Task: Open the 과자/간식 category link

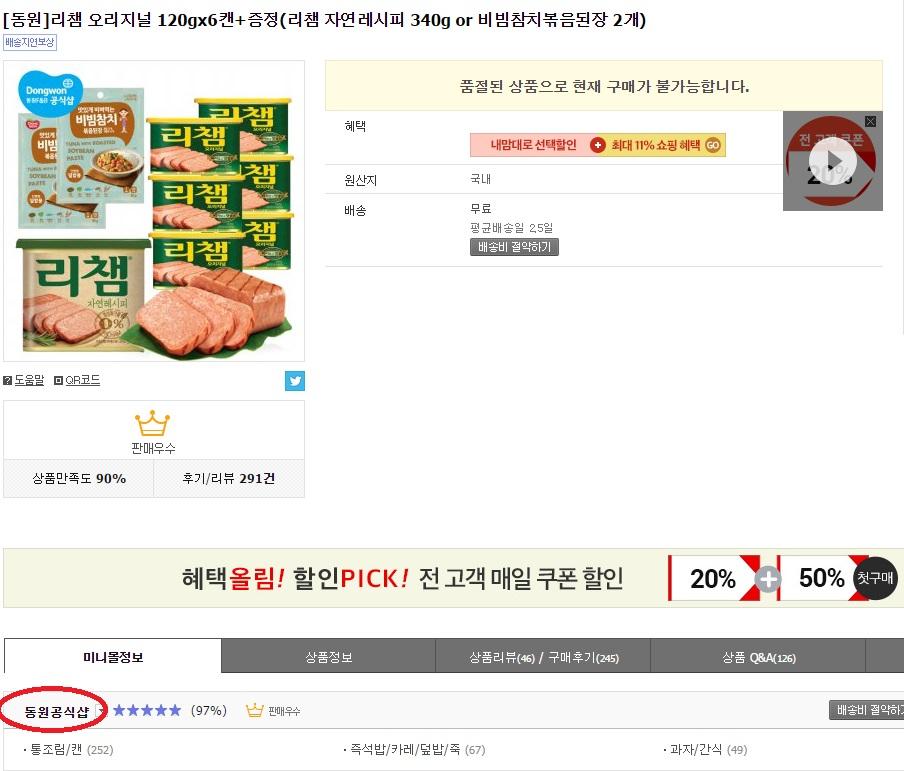Action: click(x=697, y=749)
